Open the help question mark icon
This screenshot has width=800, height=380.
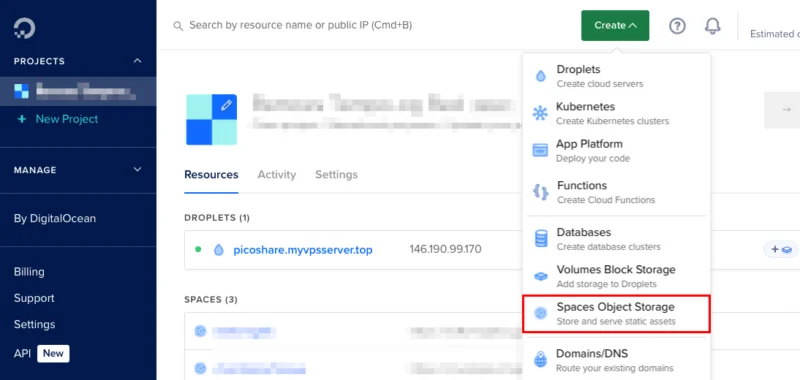pyautogui.click(x=677, y=26)
